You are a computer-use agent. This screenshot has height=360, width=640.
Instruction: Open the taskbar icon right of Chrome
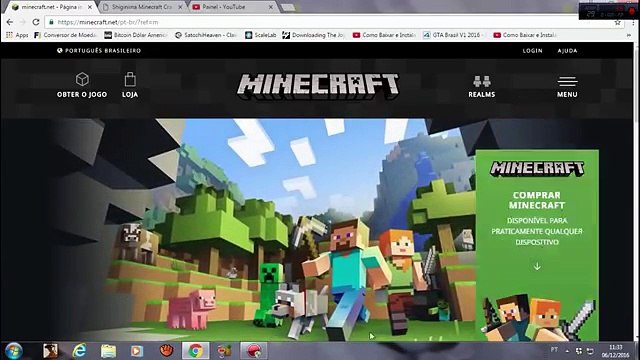(x=224, y=351)
